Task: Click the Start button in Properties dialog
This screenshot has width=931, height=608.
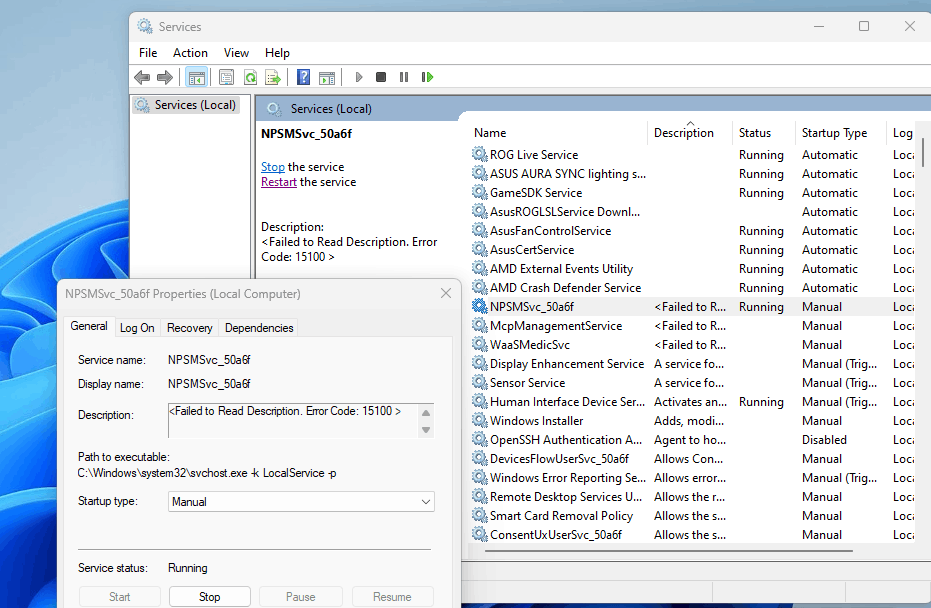Action: (119, 597)
